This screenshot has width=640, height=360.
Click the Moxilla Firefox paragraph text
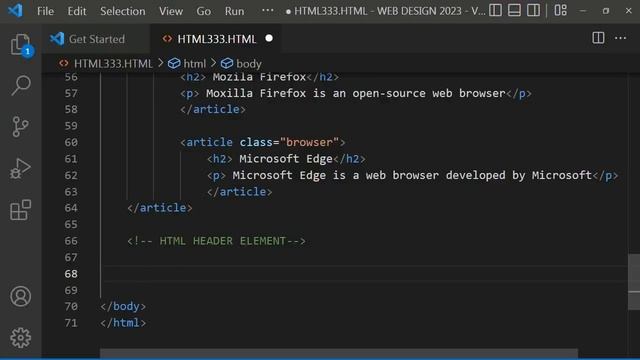point(356,93)
